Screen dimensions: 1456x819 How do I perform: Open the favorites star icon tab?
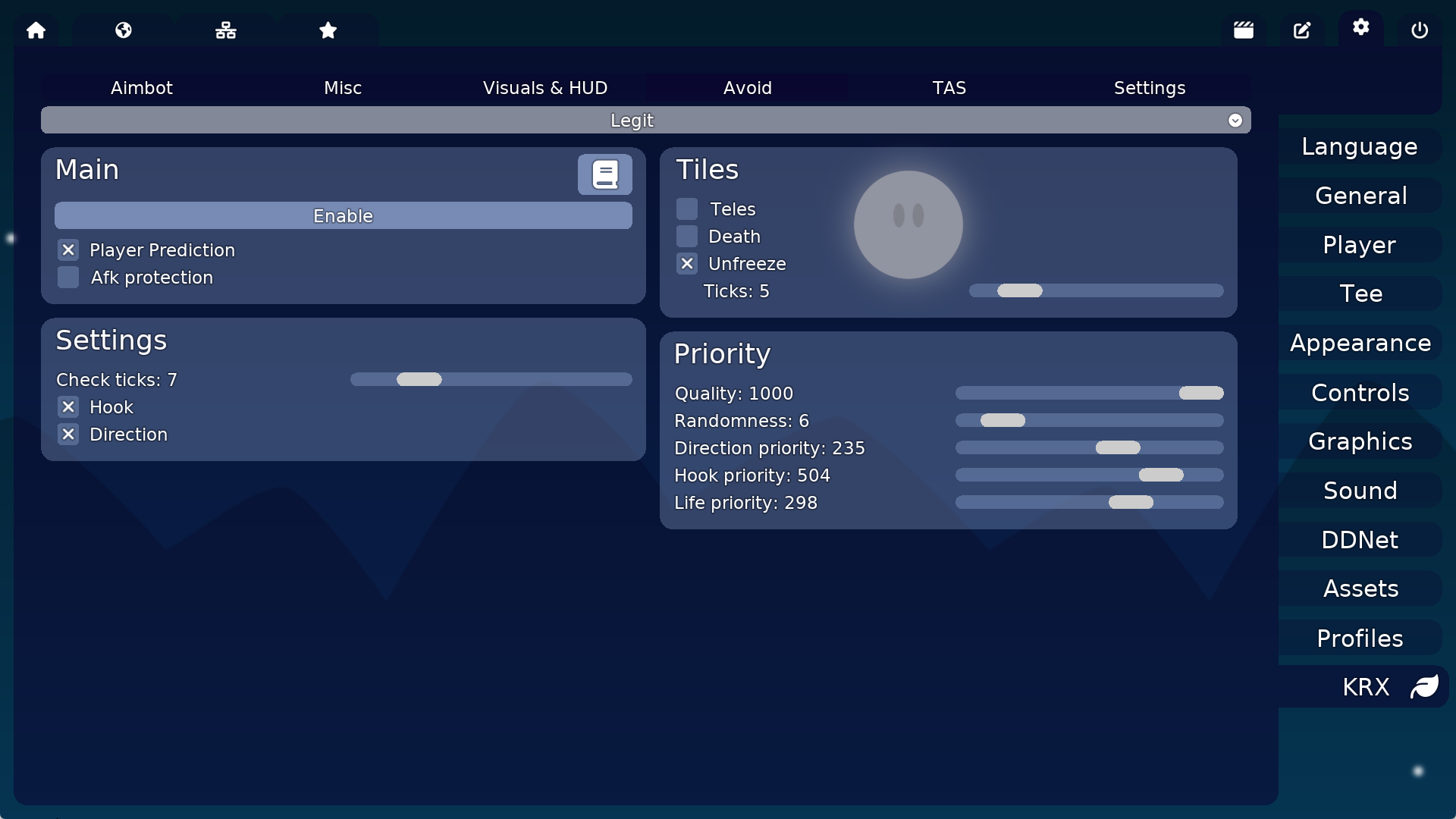[328, 30]
